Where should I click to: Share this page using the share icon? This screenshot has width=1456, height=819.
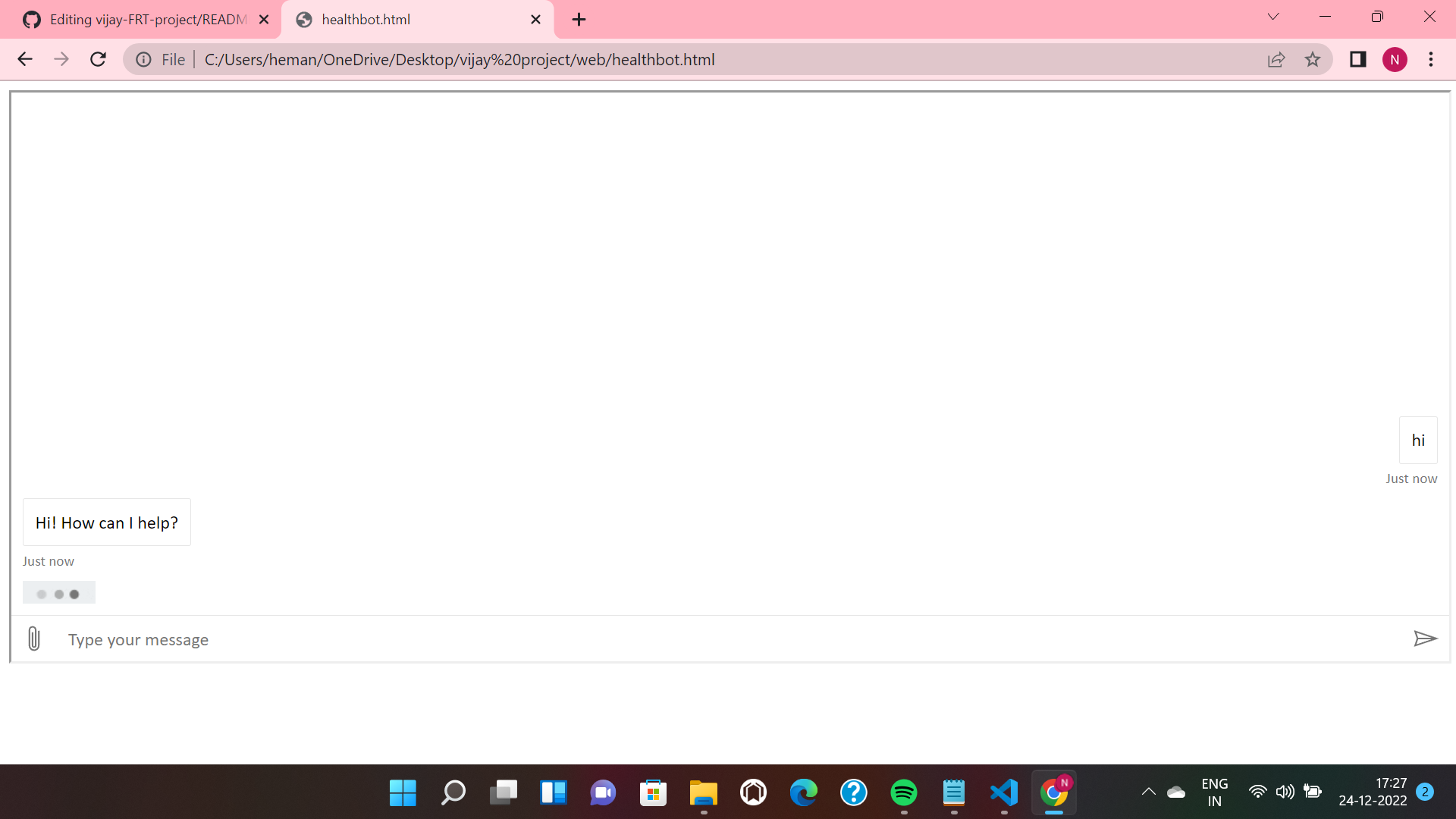pyautogui.click(x=1276, y=59)
